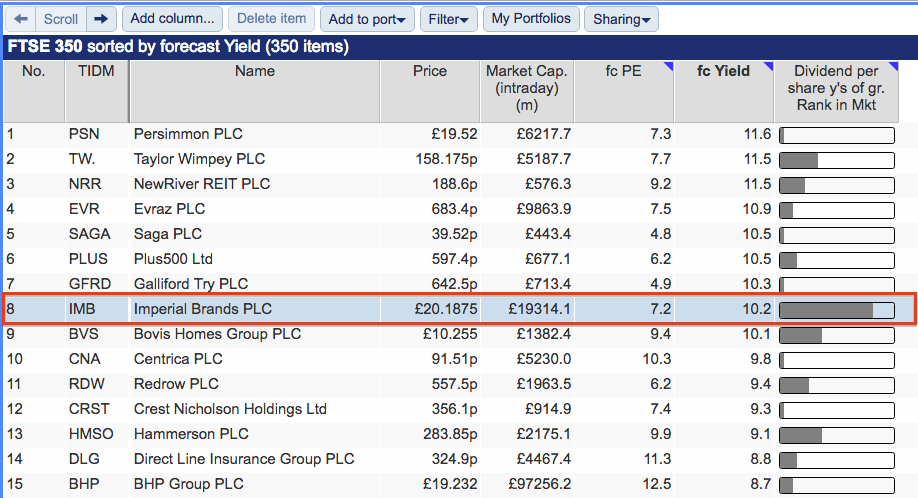
Task: Click Bovis Homes dividend rank bar
Action: 837,335
